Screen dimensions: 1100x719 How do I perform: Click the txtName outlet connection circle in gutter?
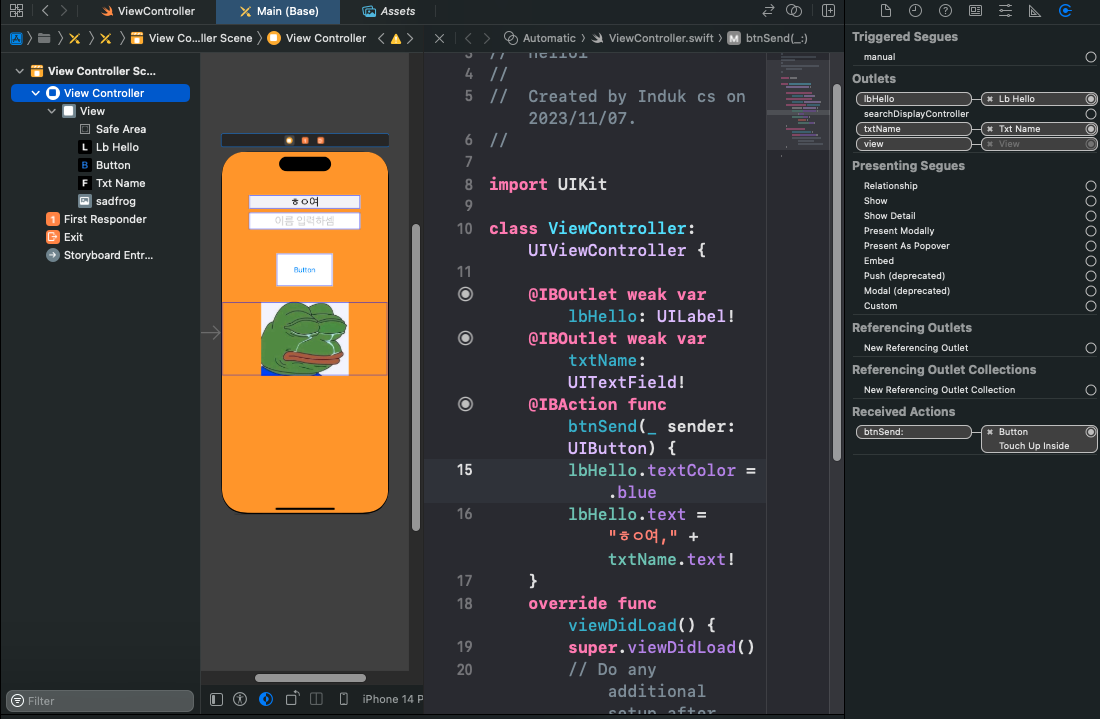465,339
